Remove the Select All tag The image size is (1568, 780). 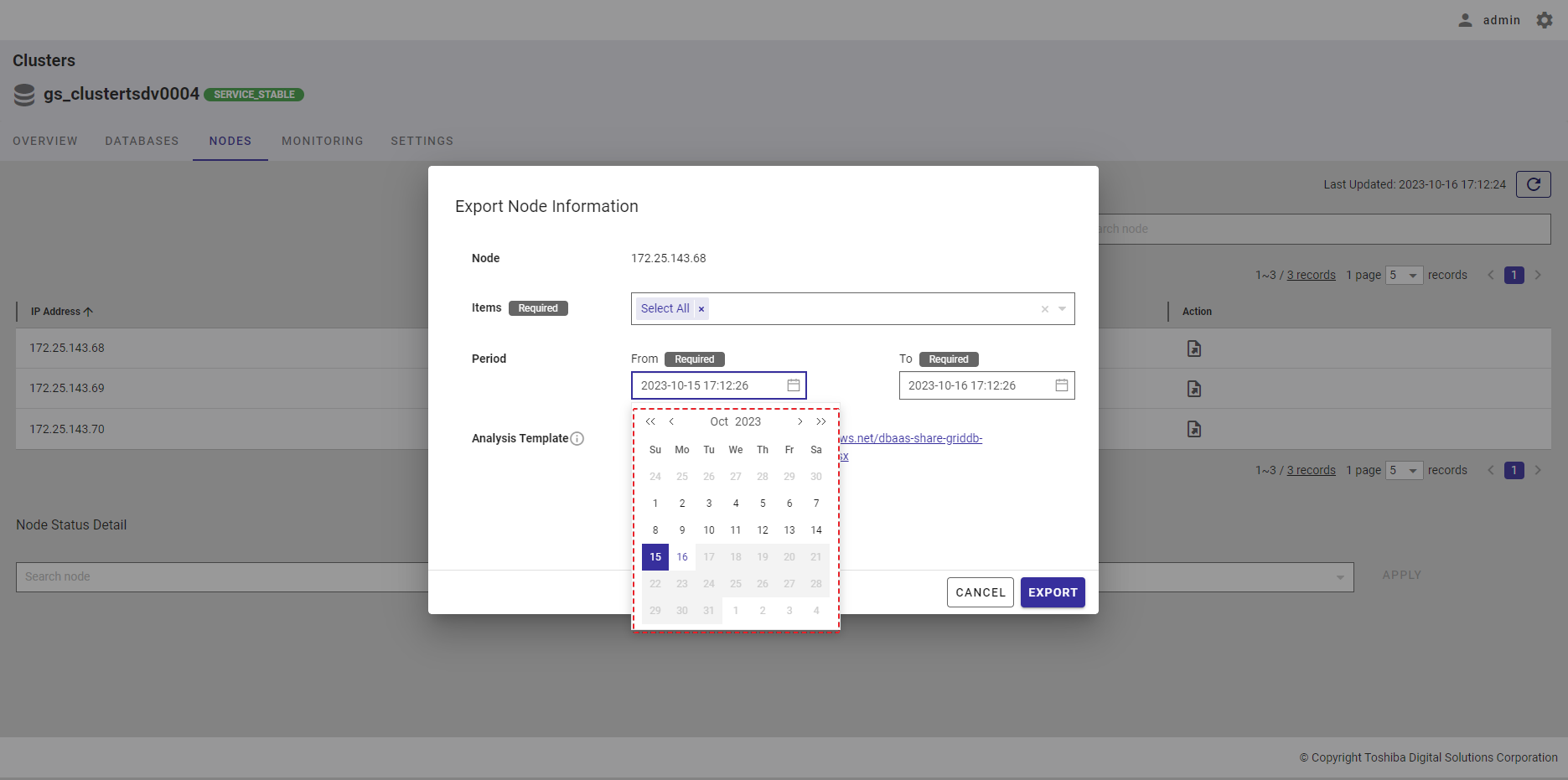[x=701, y=309]
